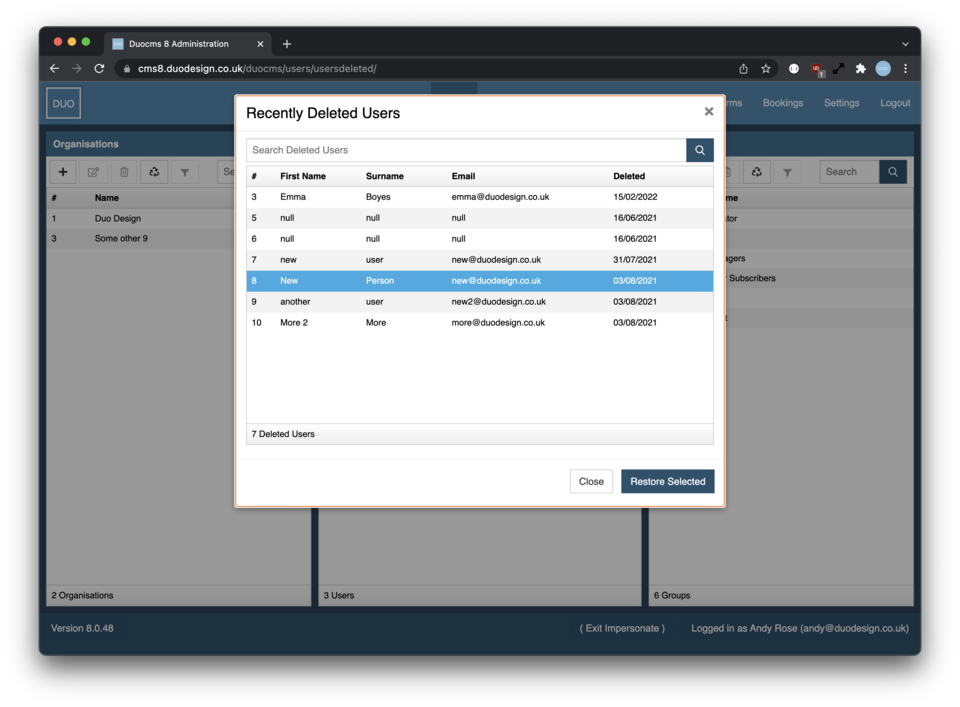Open the organisations recycle icon

click(x=154, y=172)
